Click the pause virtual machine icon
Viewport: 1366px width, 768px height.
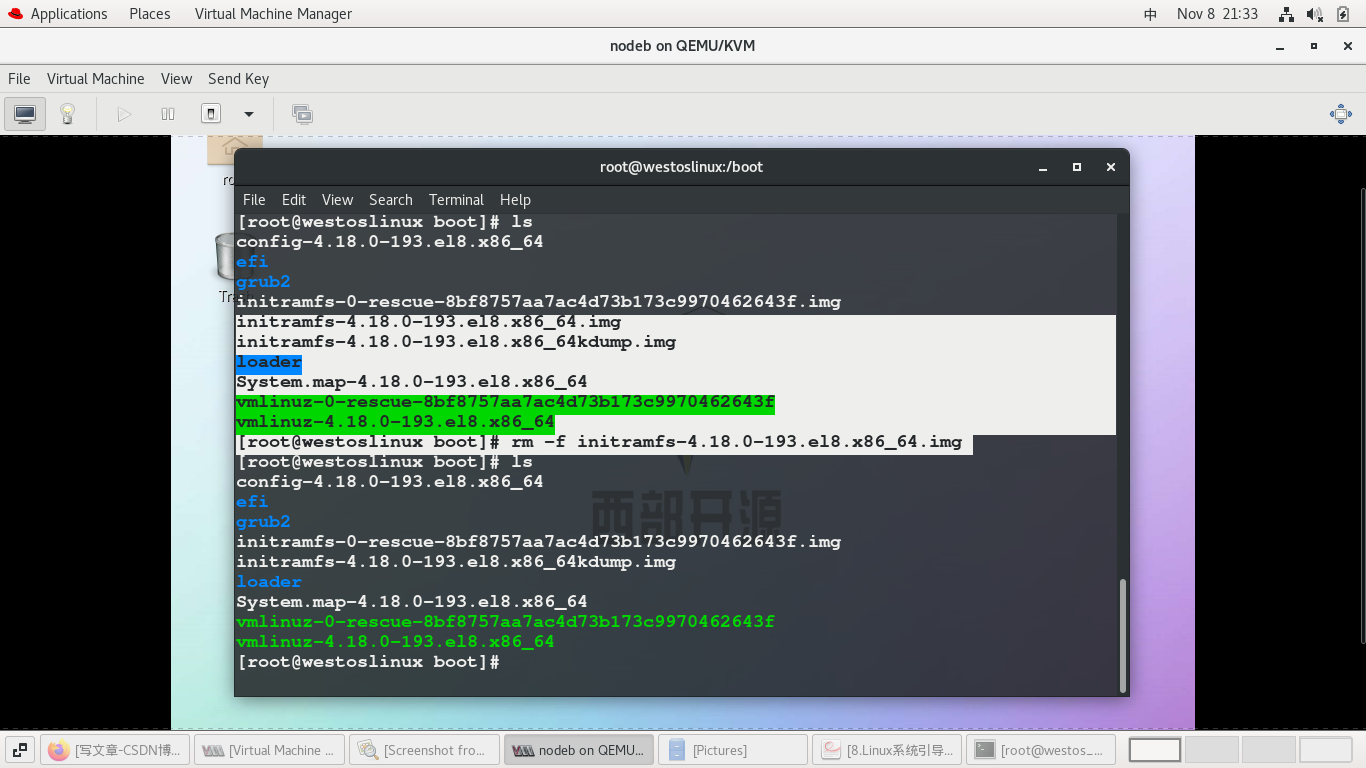point(168,113)
